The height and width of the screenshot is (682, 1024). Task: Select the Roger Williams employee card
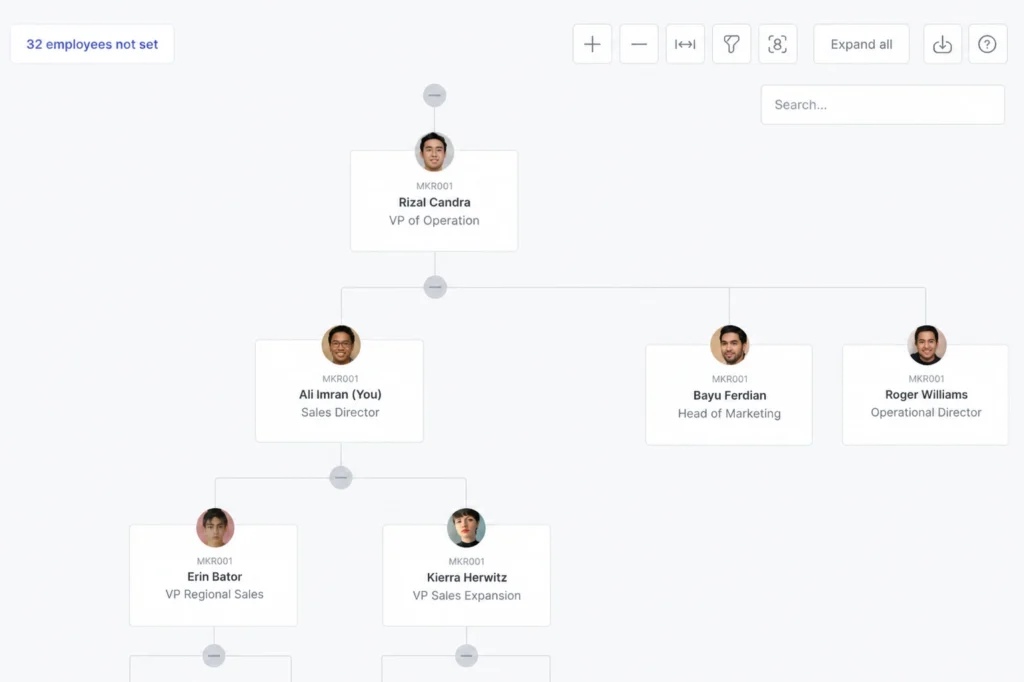(925, 395)
